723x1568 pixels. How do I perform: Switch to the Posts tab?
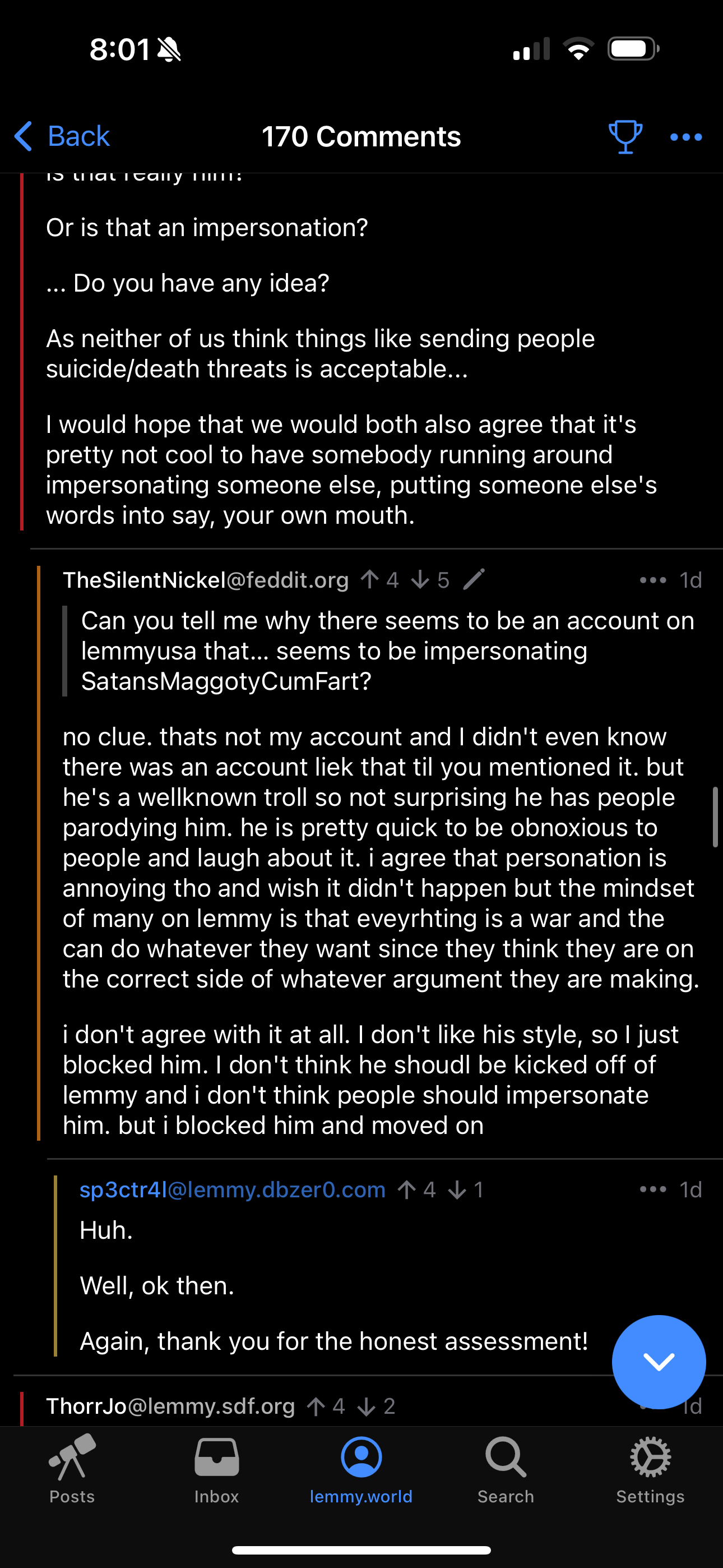coord(72,1469)
